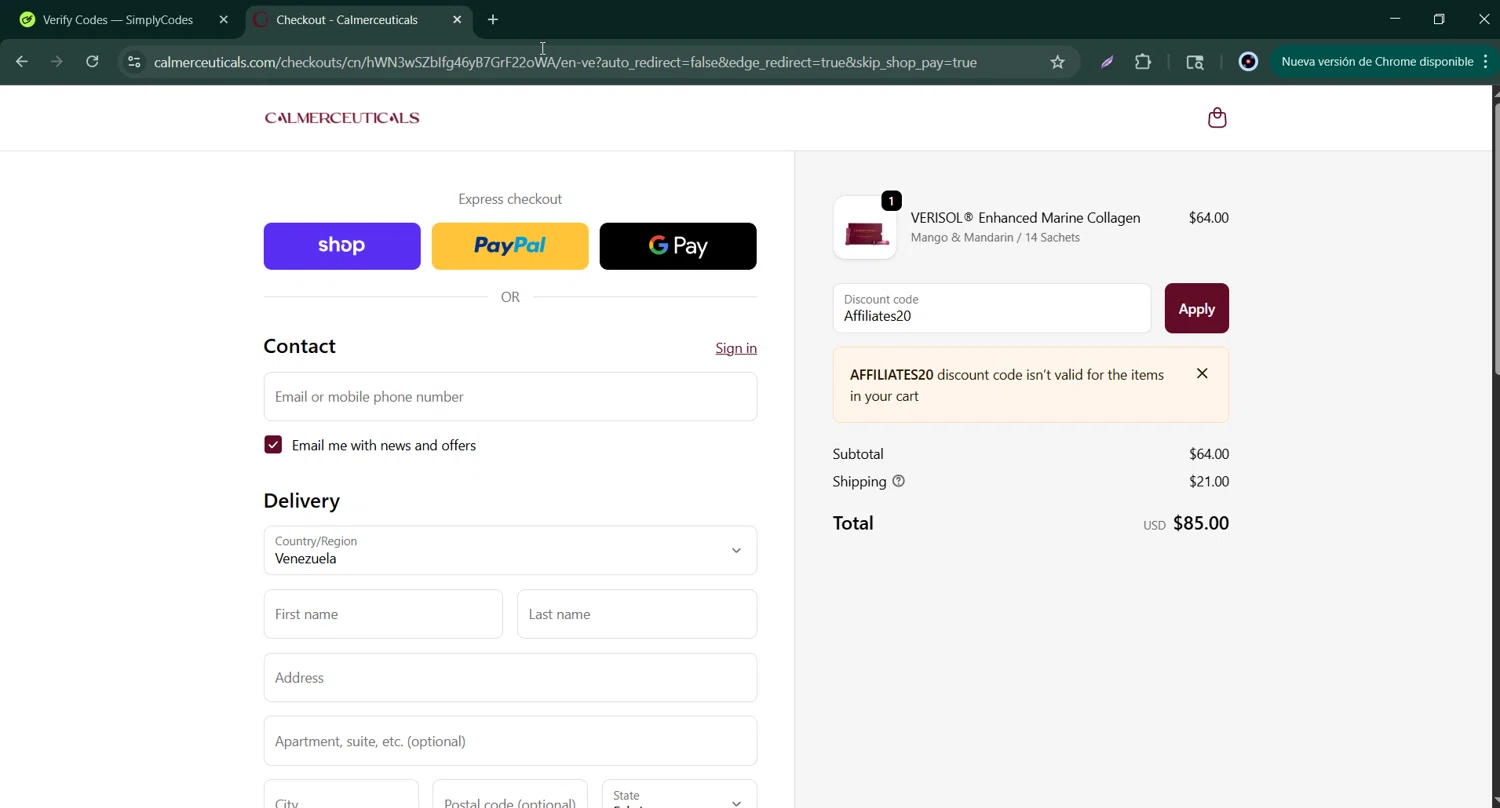Viewport: 1500px width, 808px height.
Task: Click the VERISOL collagen product thumbnail
Action: 865,228
